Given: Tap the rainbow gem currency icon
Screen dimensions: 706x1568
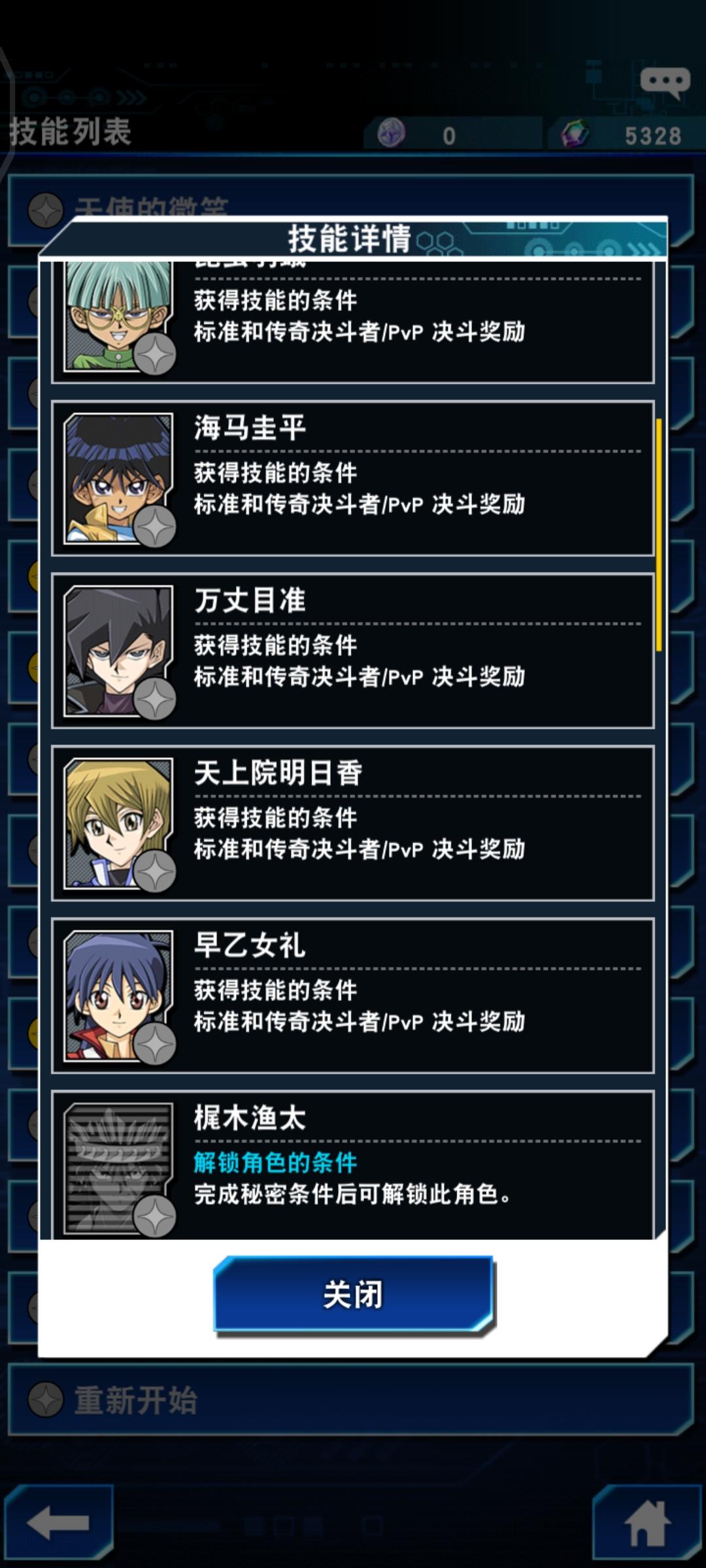Looking at the screenshot, I should click(575, 135).
